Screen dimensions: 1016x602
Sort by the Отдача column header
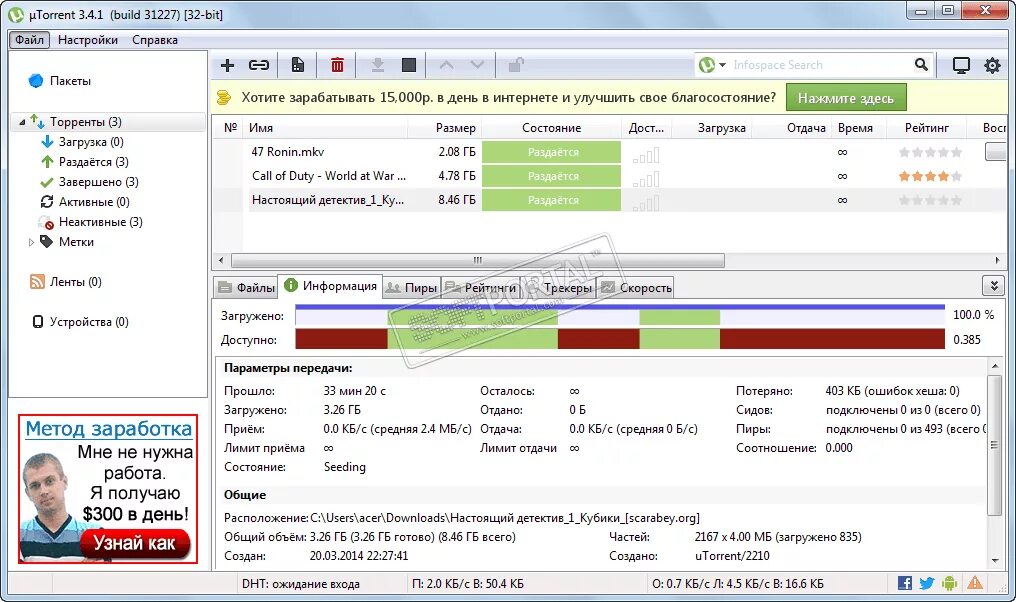coord(794,128)
